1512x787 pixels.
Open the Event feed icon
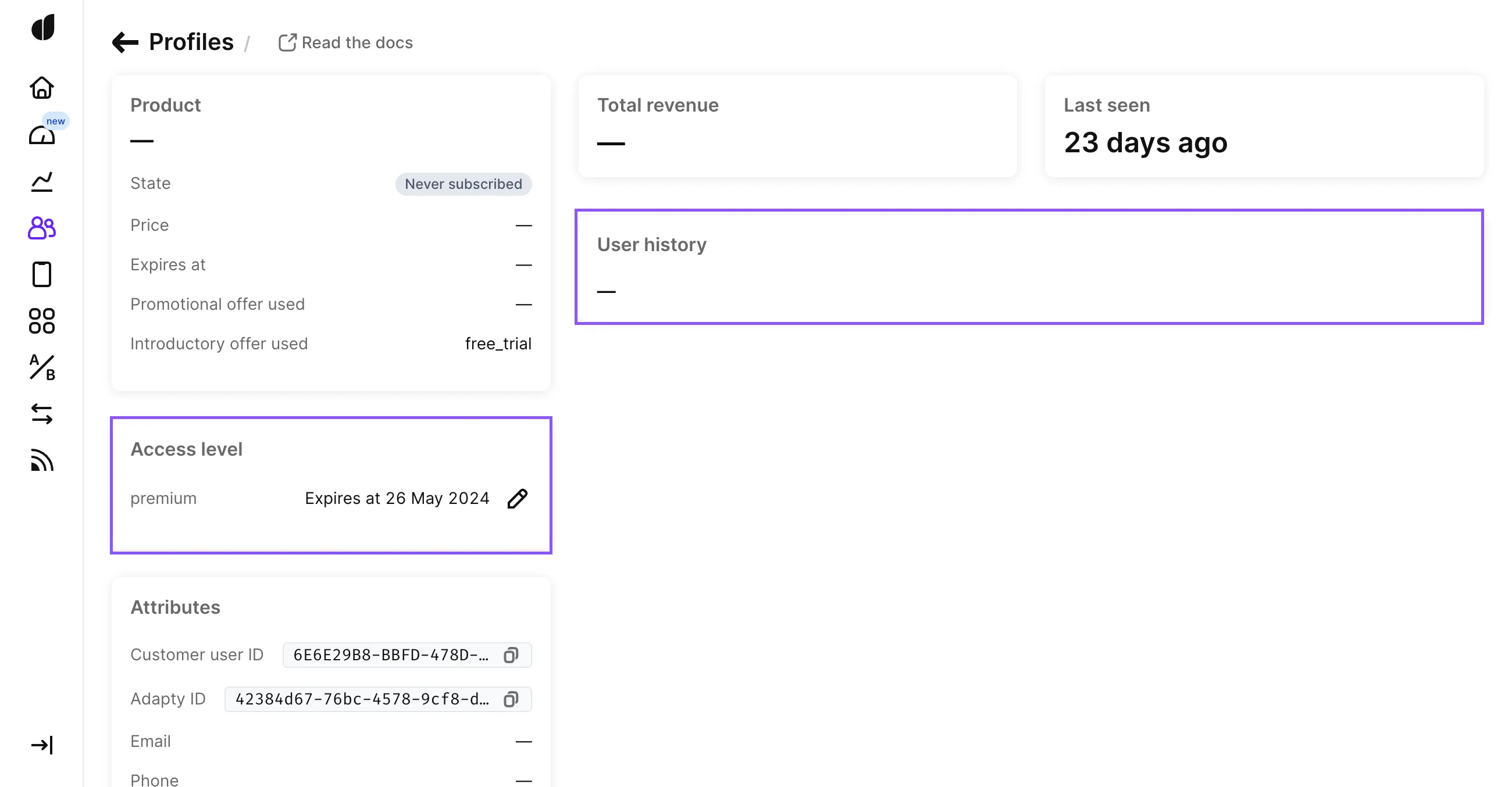[42, 460]
